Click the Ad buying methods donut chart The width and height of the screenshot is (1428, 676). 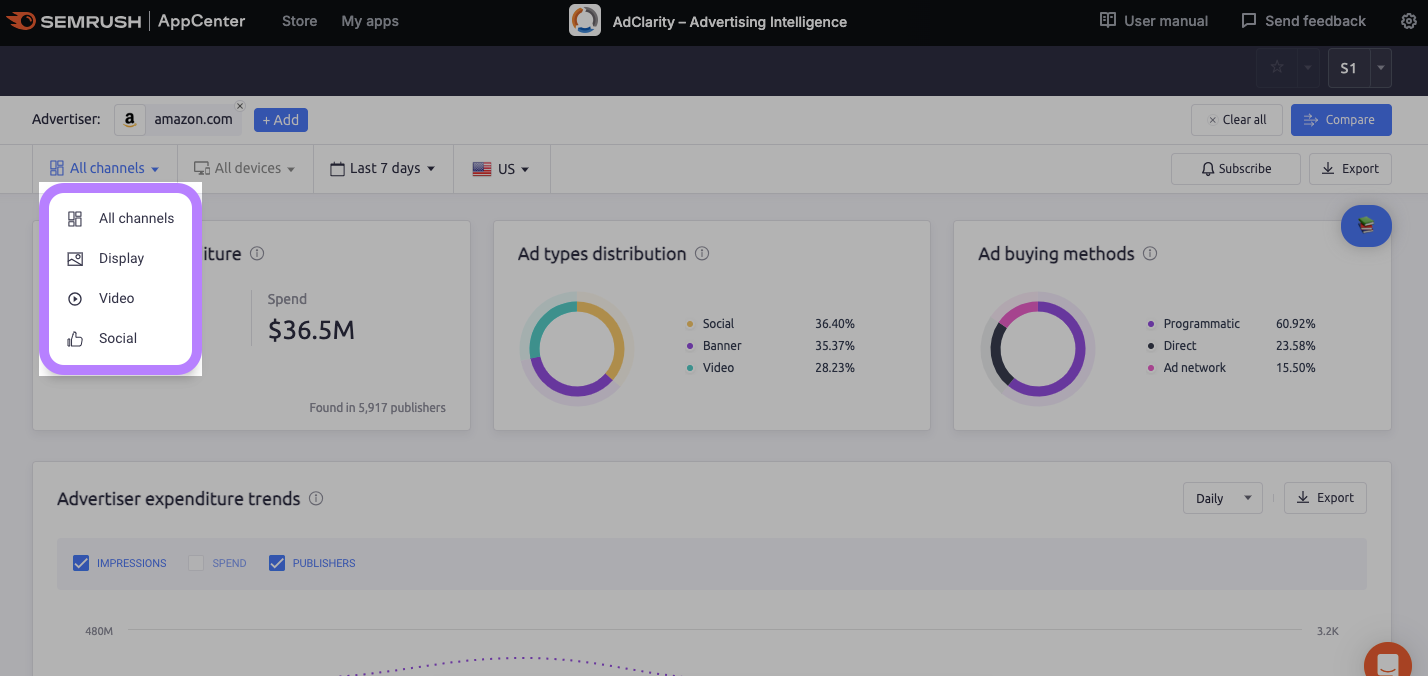pos(1037,348)
